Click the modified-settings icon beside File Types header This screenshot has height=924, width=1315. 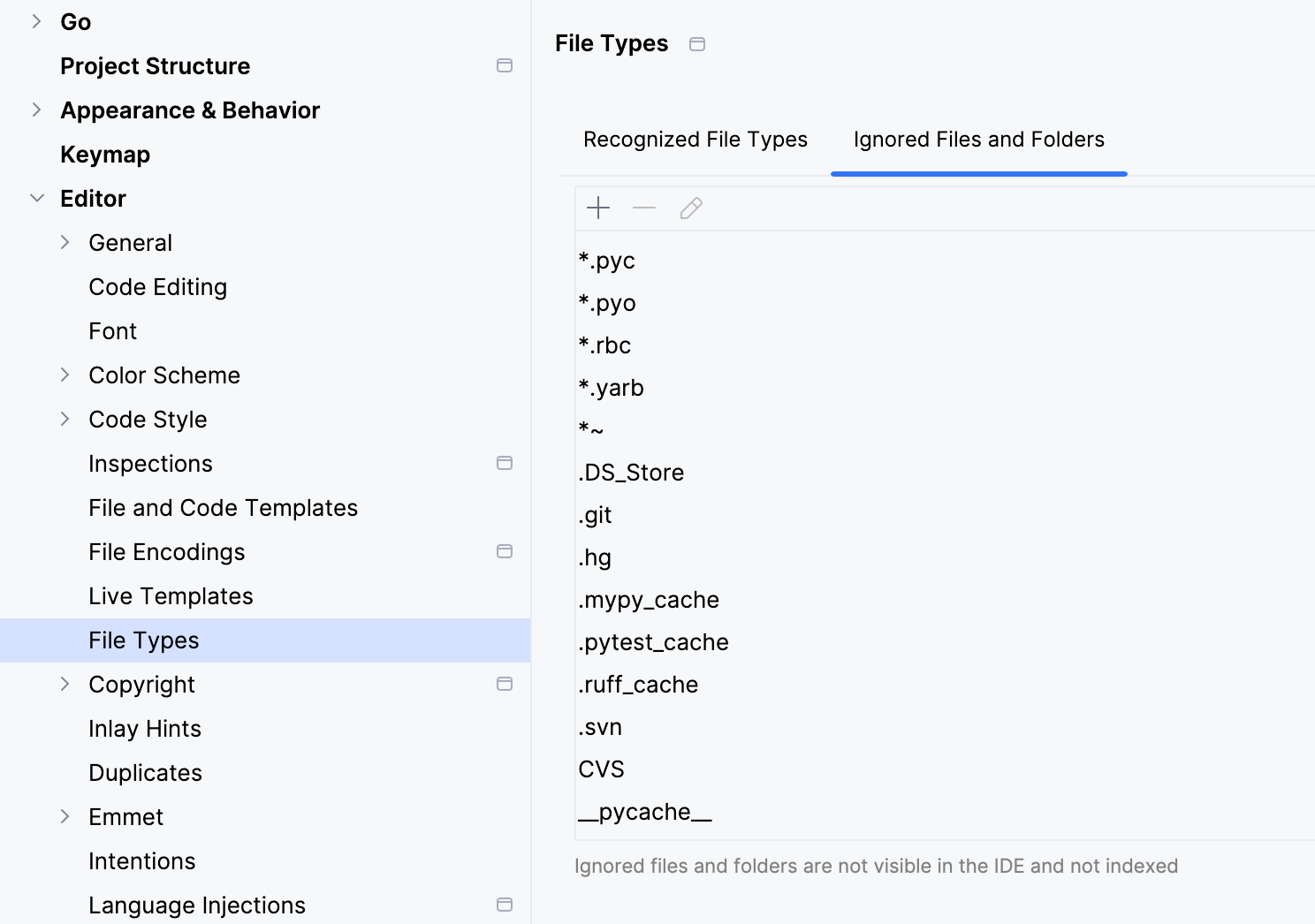tap(697, 43)
